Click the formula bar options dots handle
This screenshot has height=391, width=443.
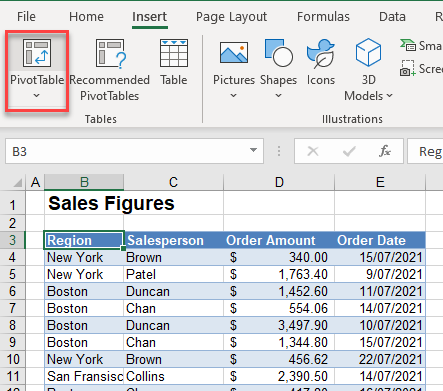point(279,151)
